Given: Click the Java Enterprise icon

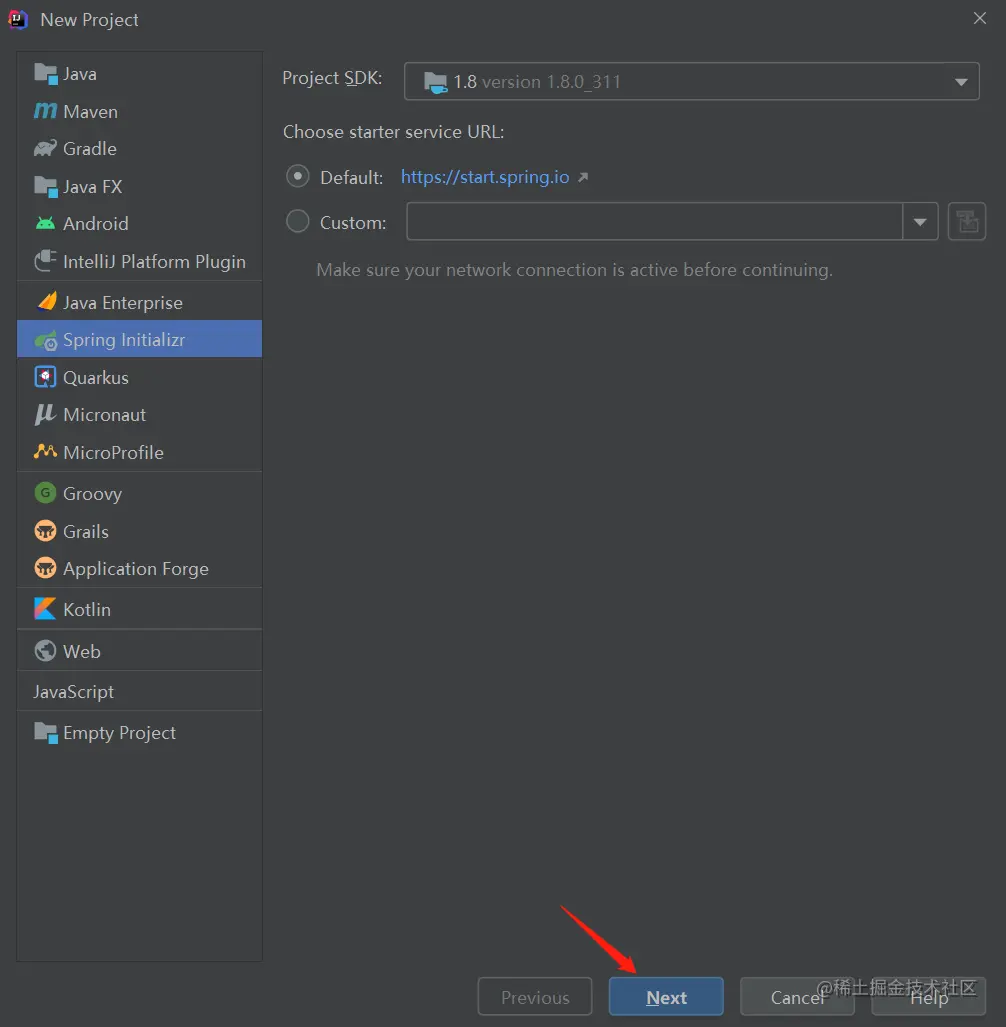Looking at the screenshot, I should click(47, 302).
